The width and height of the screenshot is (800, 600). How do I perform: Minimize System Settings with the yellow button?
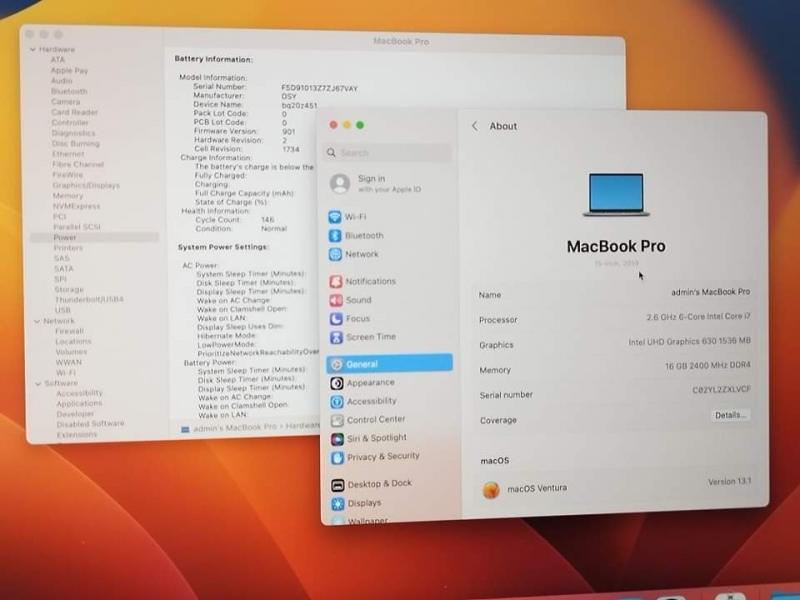point(346,125)
